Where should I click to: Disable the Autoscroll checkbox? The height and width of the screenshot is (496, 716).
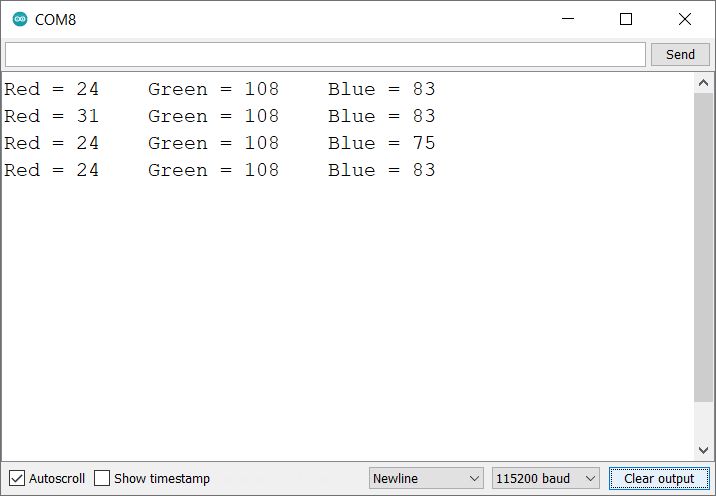[x=17, y=478]
